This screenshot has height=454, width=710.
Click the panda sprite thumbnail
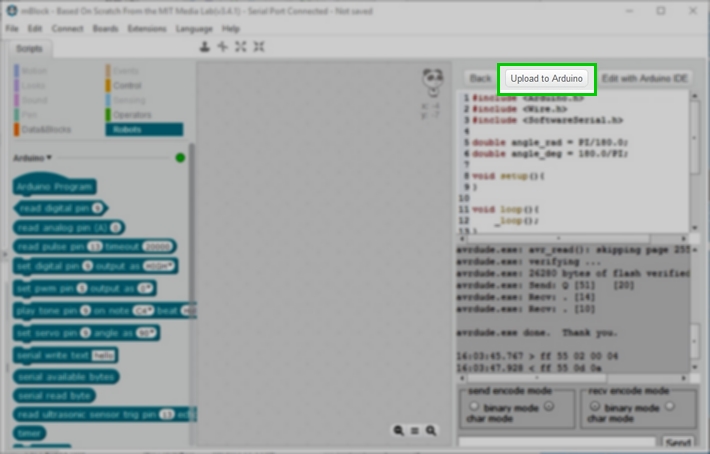click(x=432, y=81)
